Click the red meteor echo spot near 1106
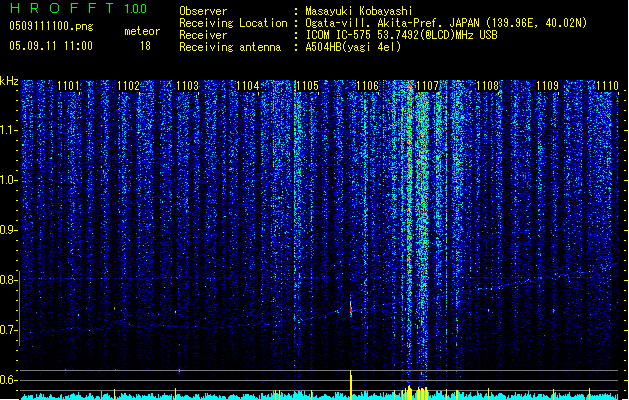629x400 pixels. 351,309
